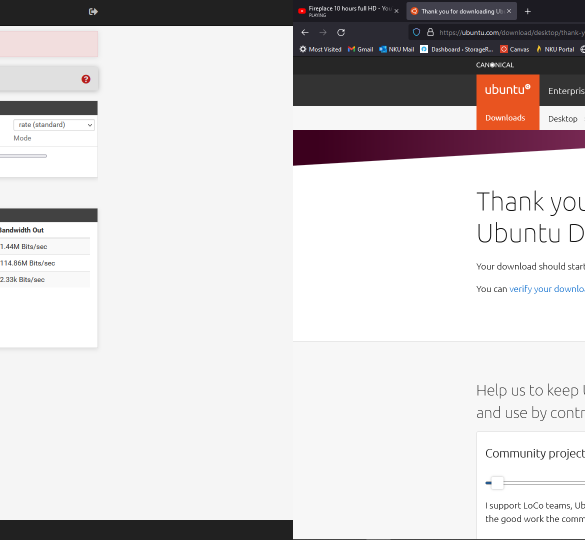This screenshot has height=540, width=585.
Task: Close the Thank you for downloading tab
Action: [x=509, y=11]
